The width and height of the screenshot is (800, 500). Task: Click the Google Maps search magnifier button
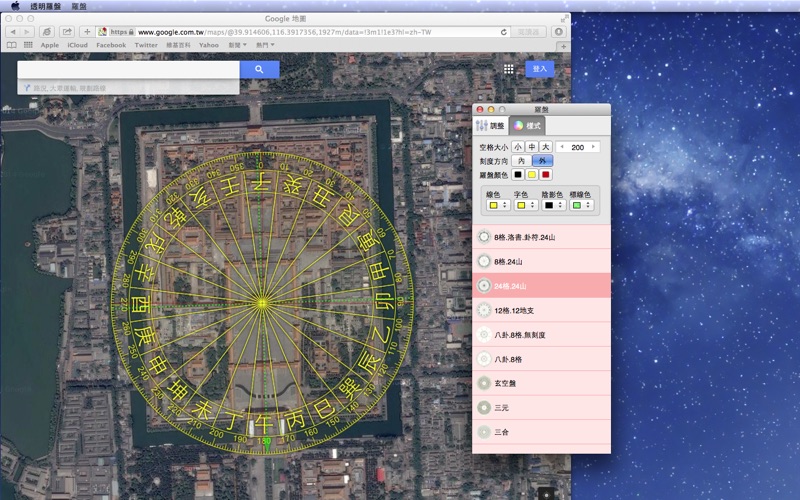pos(259,70)
